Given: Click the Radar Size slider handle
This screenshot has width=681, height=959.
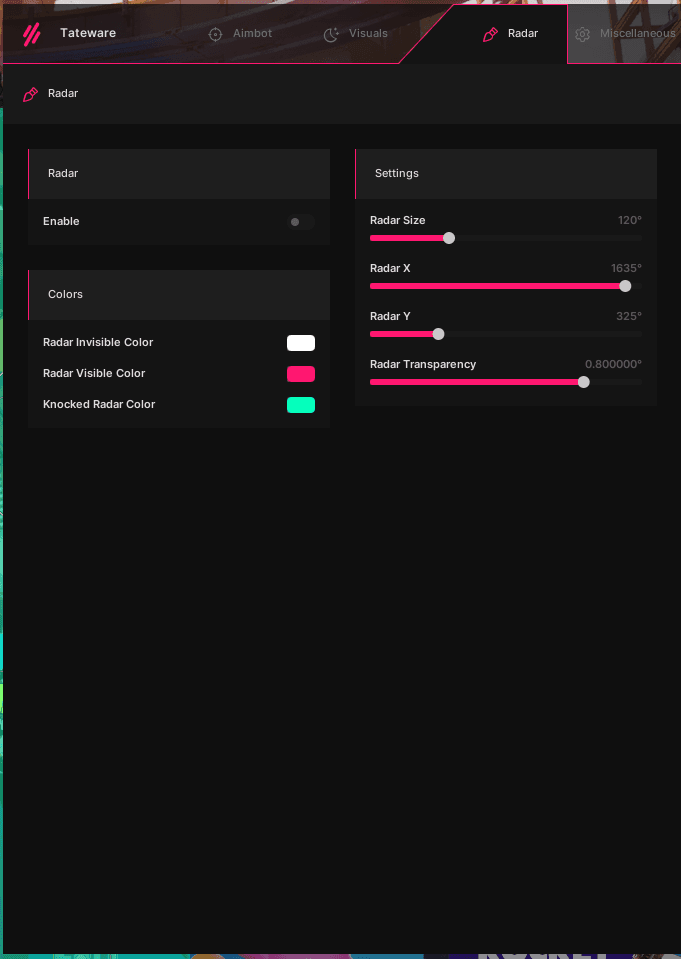Looking at the screenshot, I should tap(448, 238).
